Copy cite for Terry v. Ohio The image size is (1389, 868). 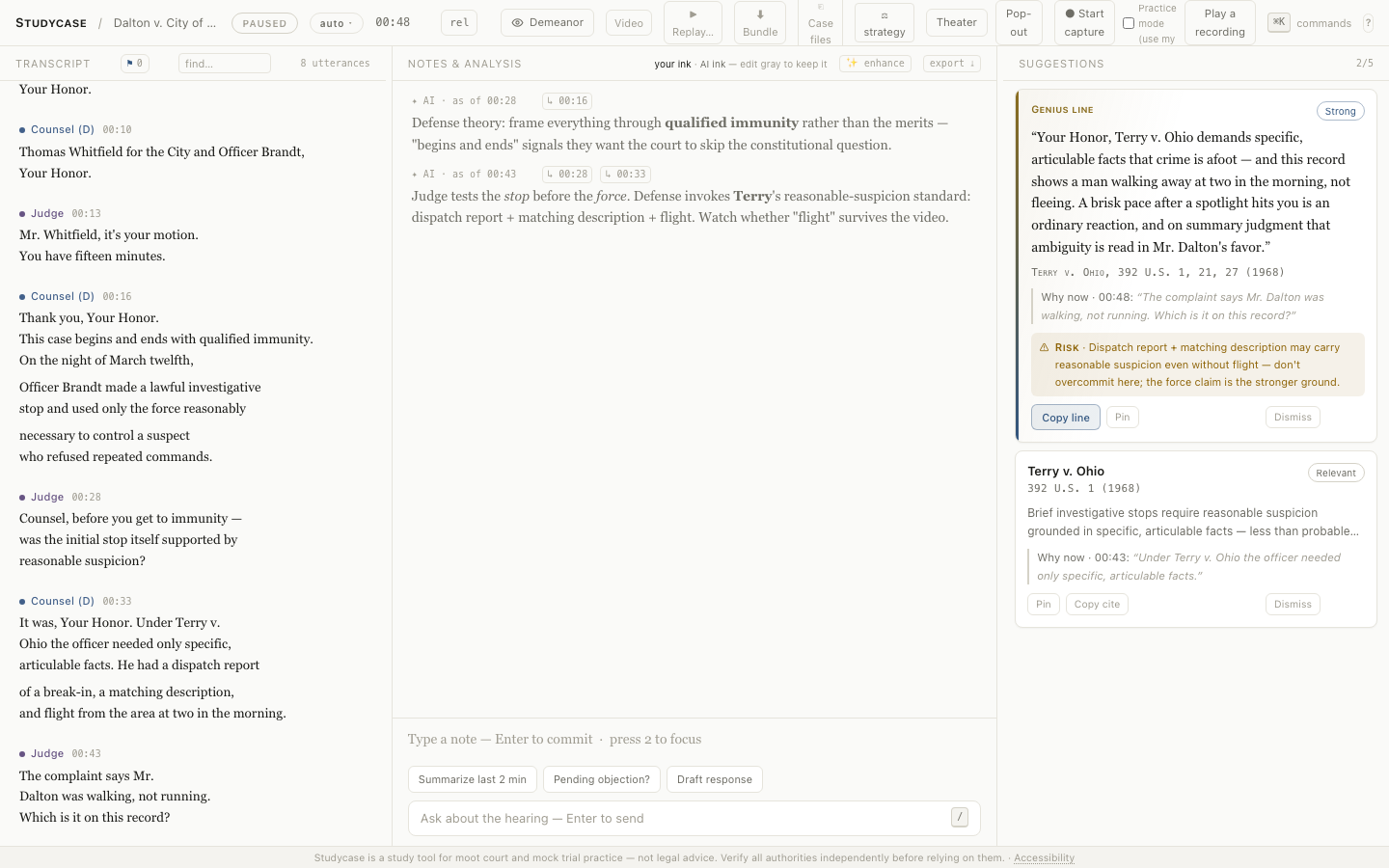point(1097,604)
